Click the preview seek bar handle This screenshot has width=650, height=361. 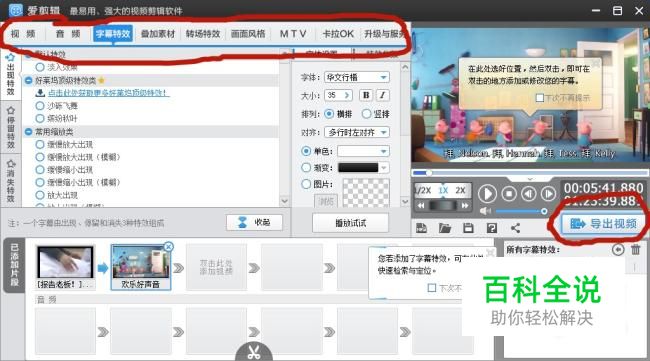(x=428, y=173)
